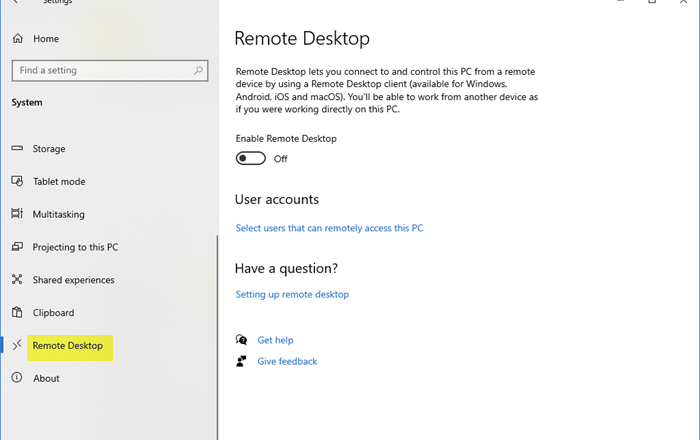Image resolution: width=700 pixels, height=440 pixels.
Task: Go to the Multitasking settings page
Action: (58, 214)
